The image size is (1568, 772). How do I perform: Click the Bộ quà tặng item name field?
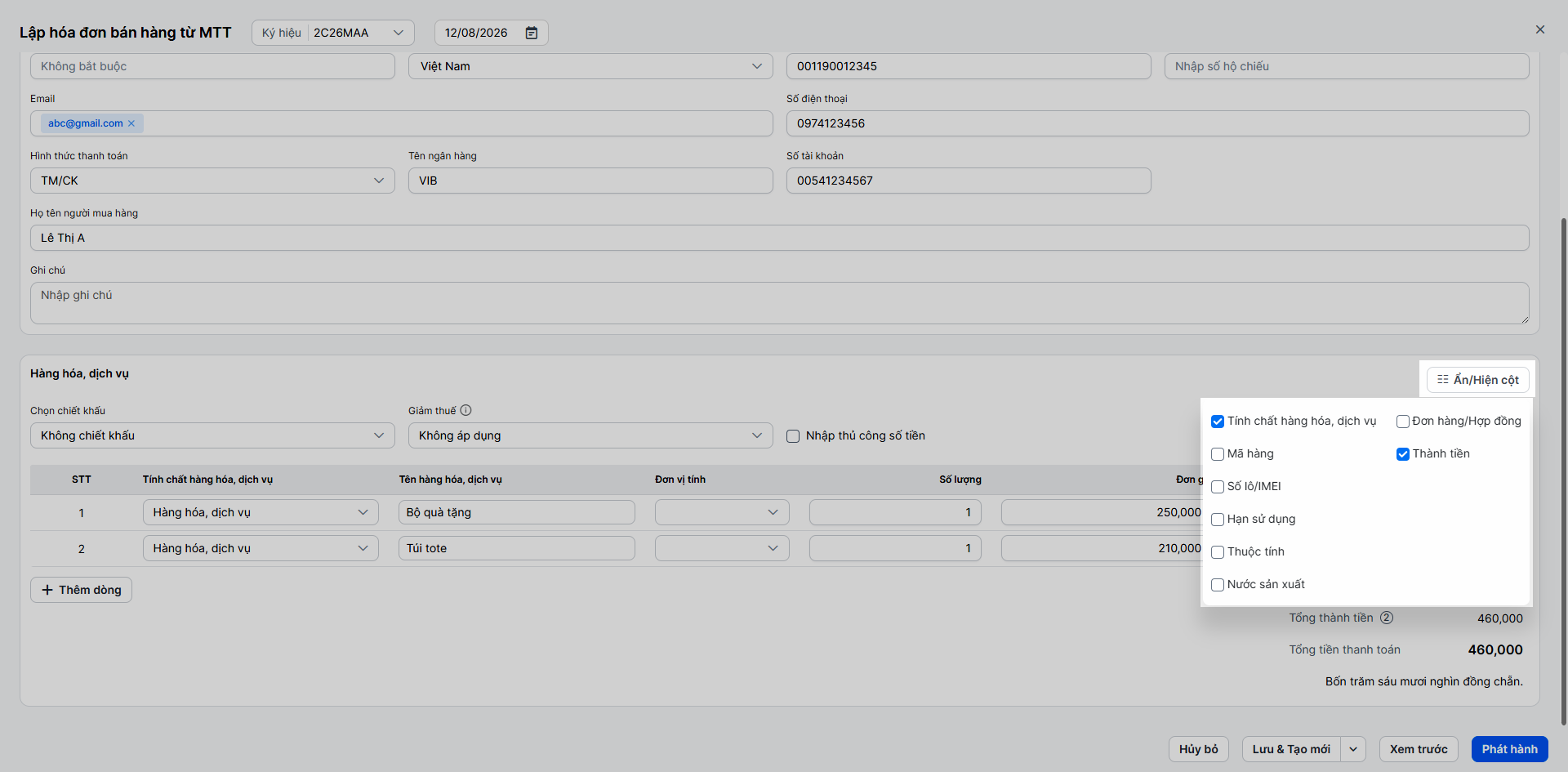[x=517, y=512]
